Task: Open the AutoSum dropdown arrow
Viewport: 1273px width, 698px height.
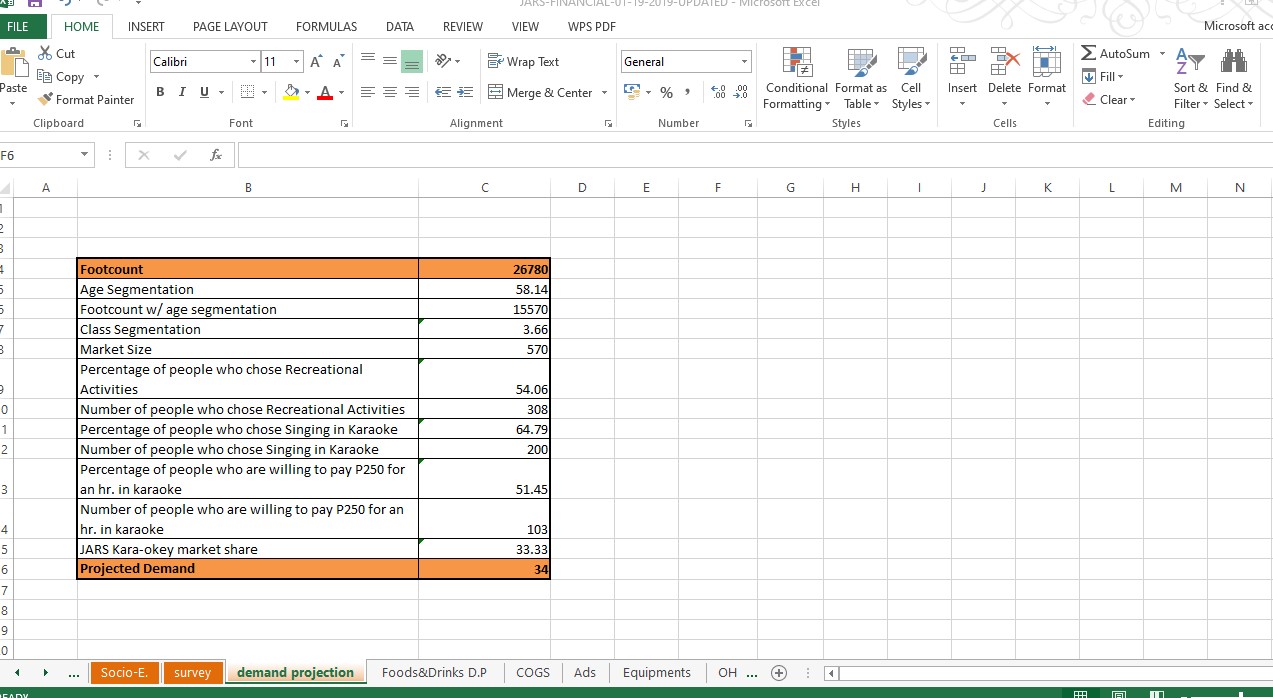Action: pyautogui.click(x=1162, y=53)
